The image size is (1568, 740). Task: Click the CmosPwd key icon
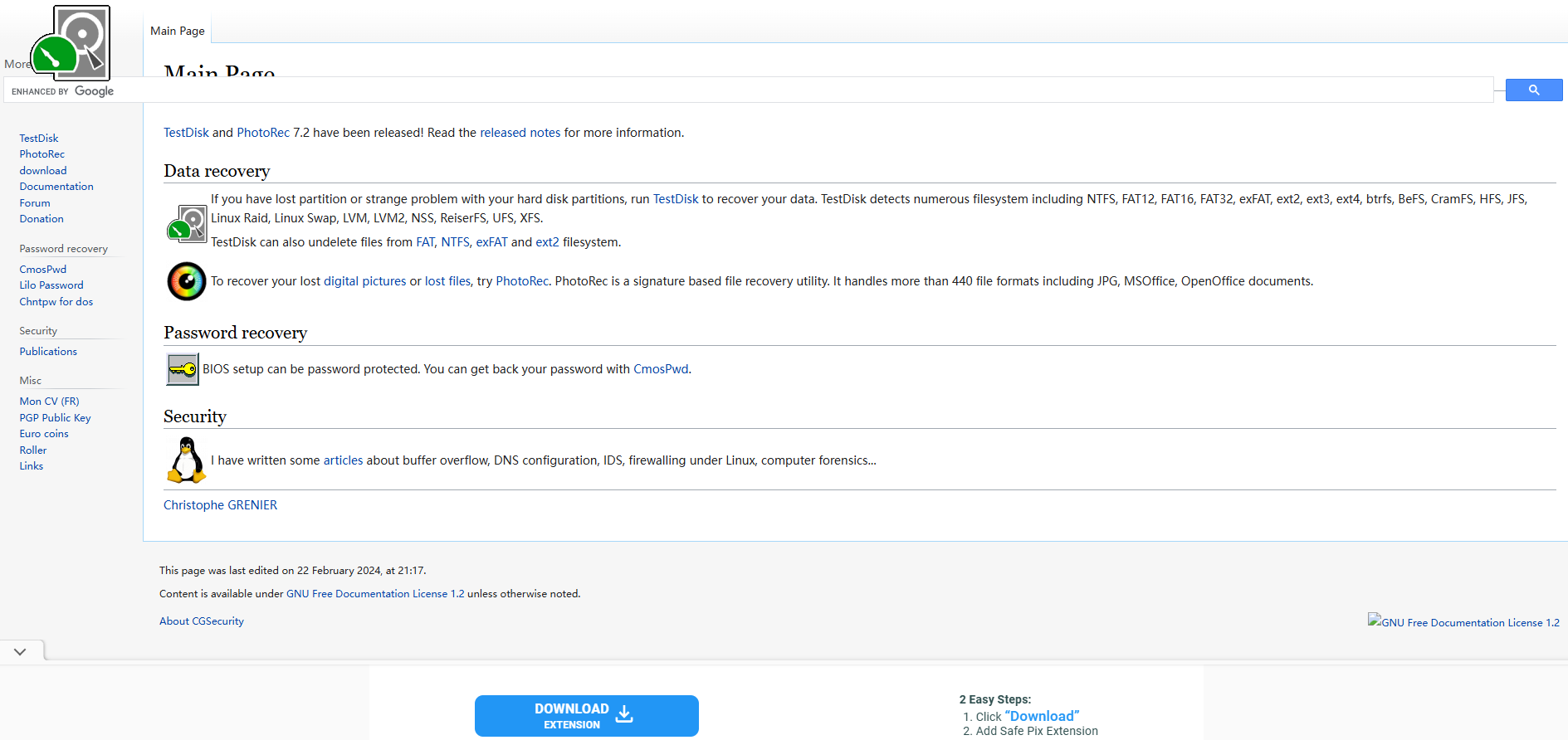click(x=183, y=369)
